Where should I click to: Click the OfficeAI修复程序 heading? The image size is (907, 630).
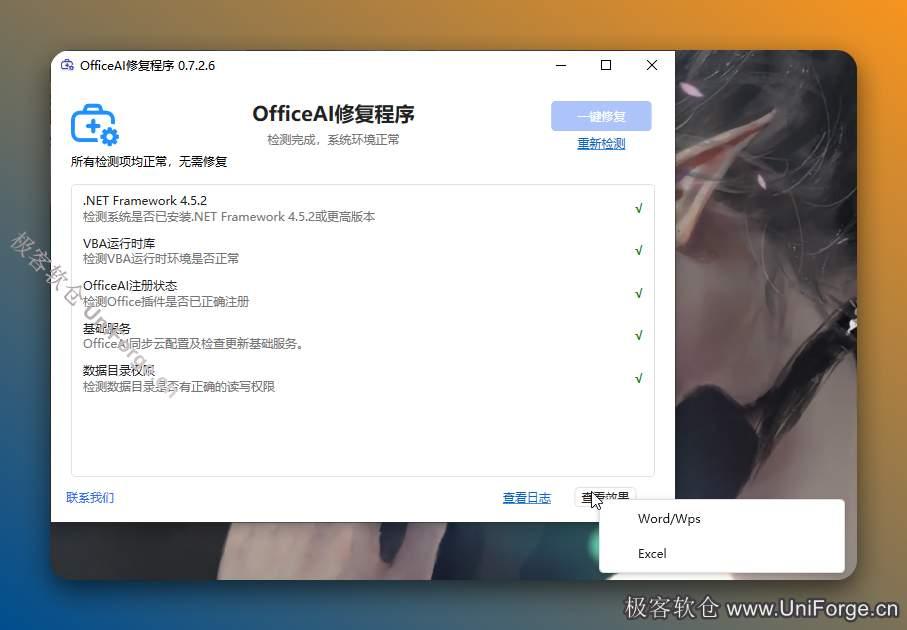coord(333,113)
